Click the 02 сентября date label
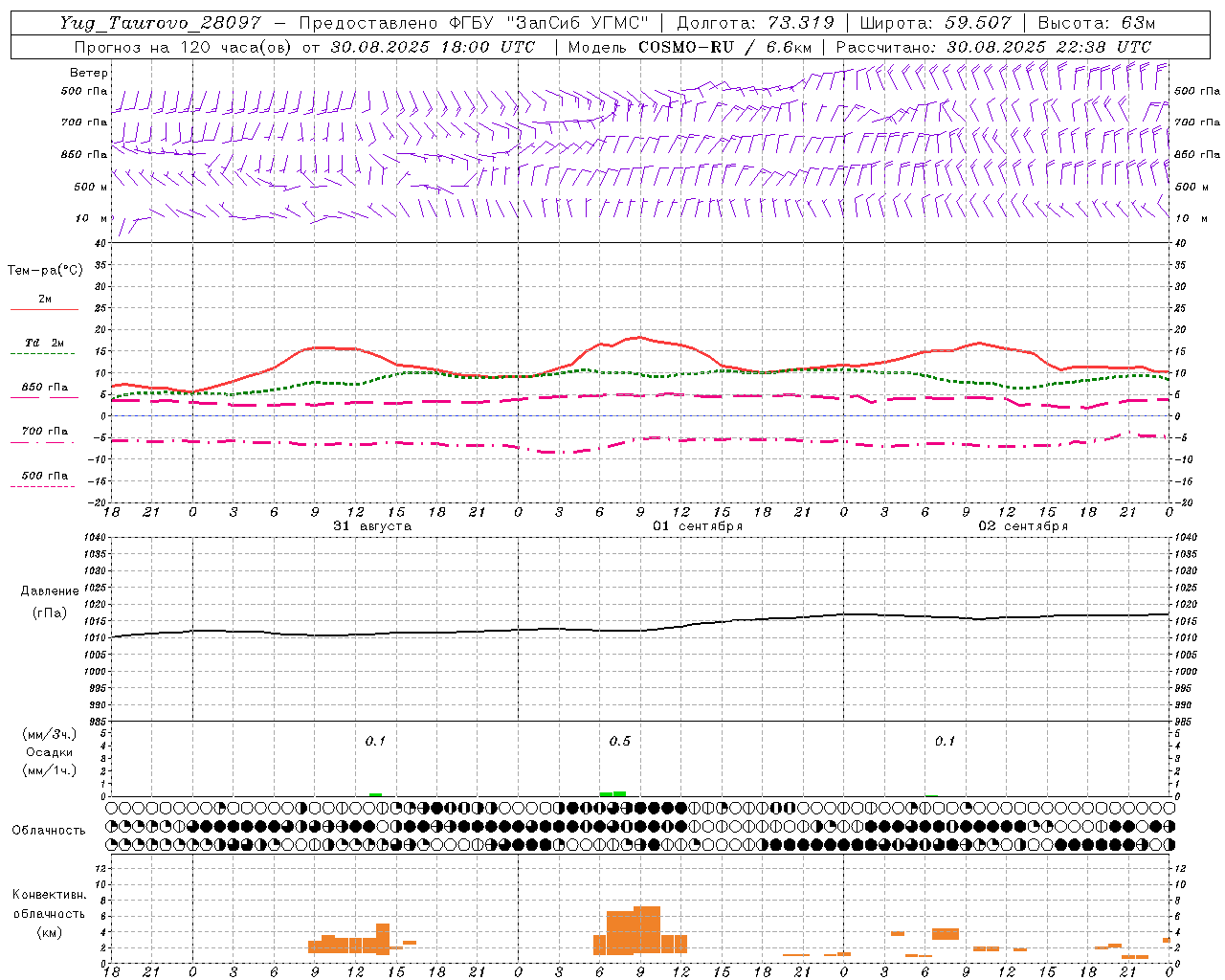This screenshot has height=980, width=1225. click(1023, 526)
